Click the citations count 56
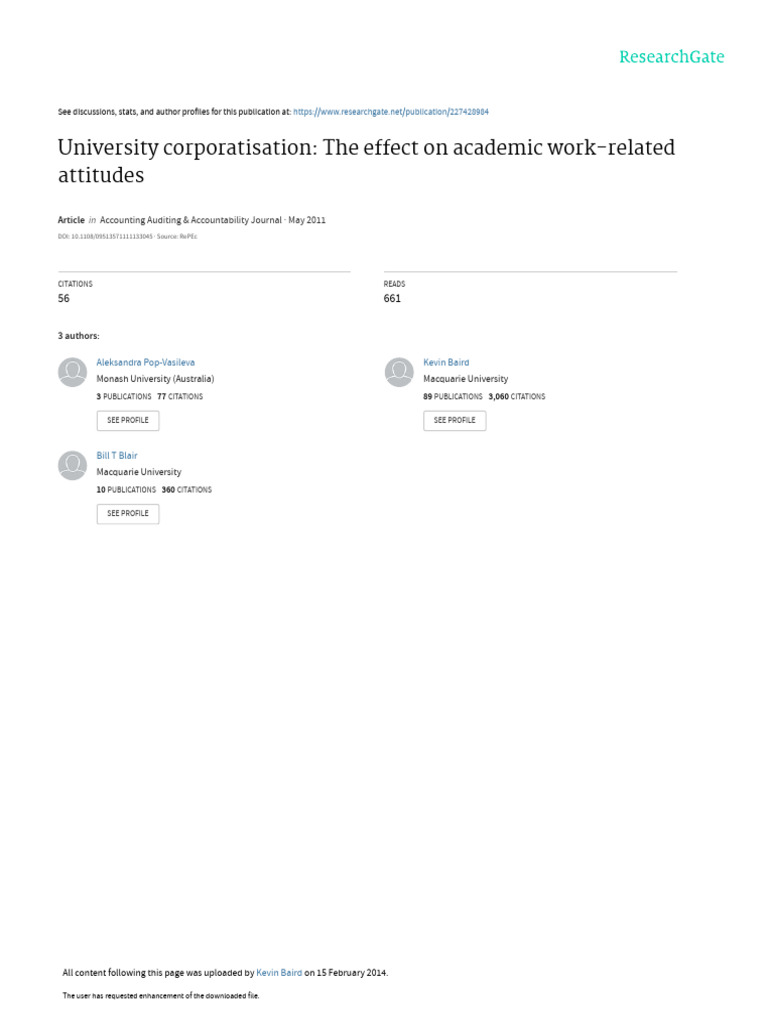 64,299
